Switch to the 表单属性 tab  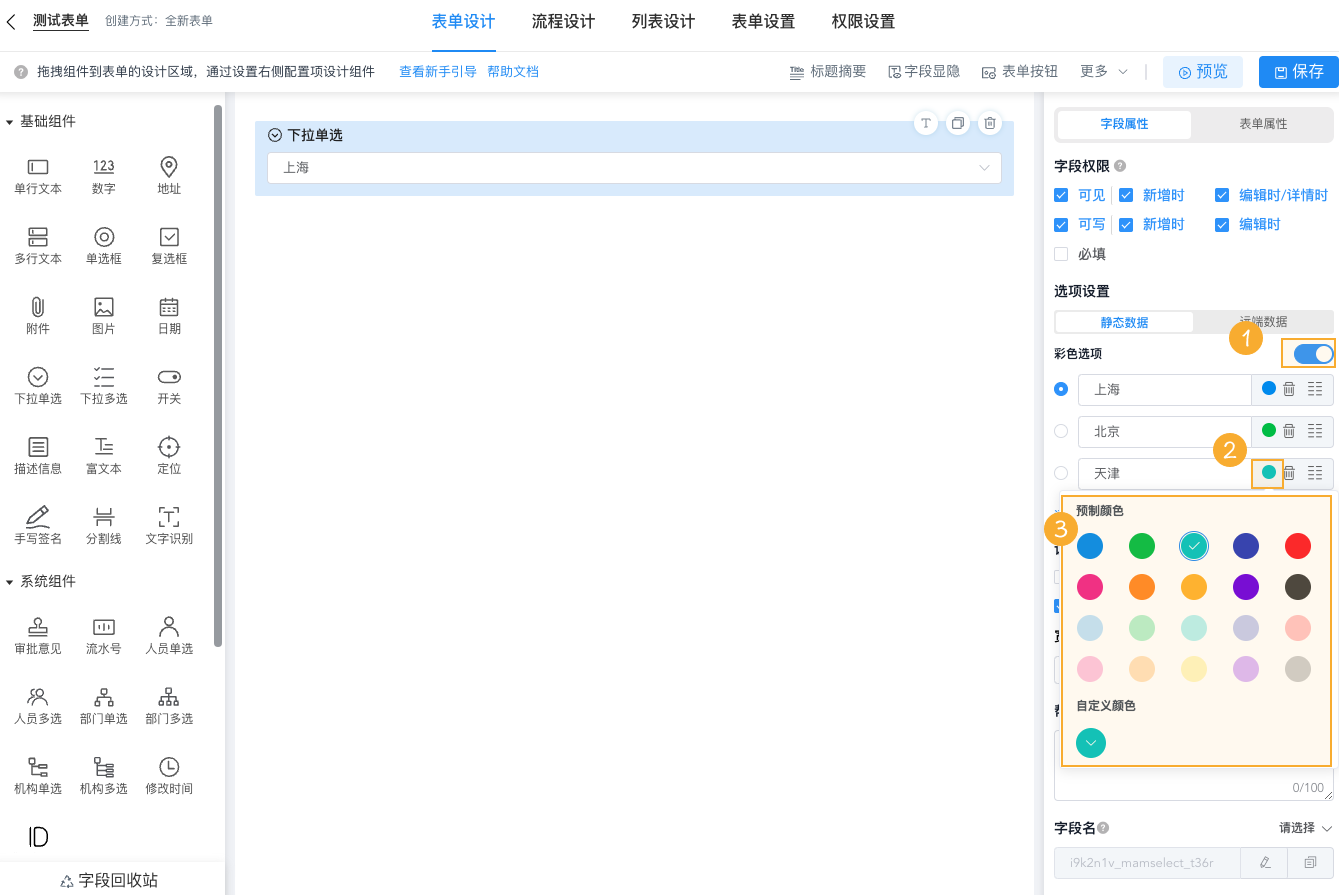coord(1262,124)
